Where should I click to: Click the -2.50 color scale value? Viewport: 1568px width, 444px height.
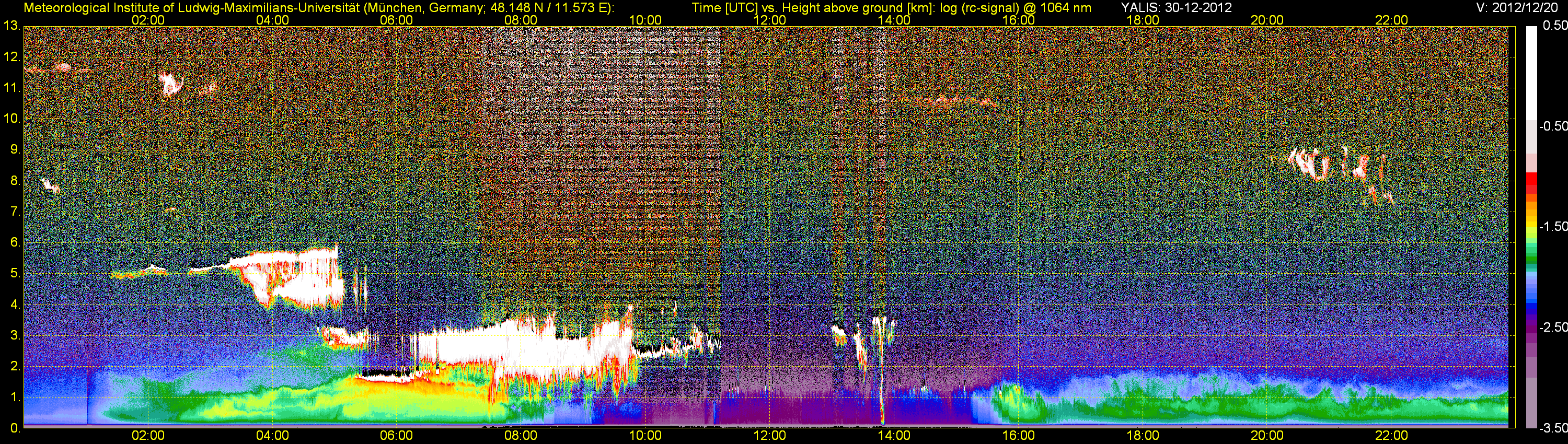pyautogui.click(x=1553, y=327)
